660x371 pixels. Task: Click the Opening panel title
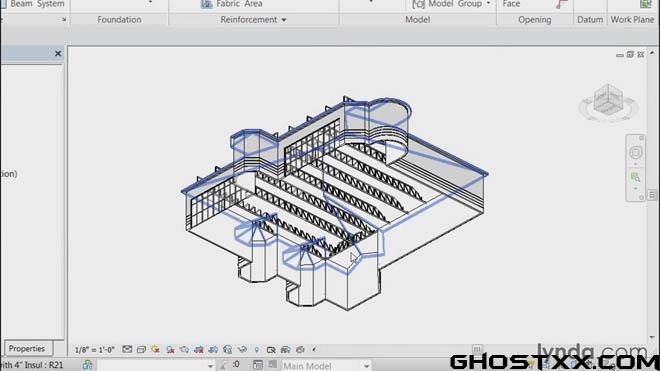click(535, 20)
